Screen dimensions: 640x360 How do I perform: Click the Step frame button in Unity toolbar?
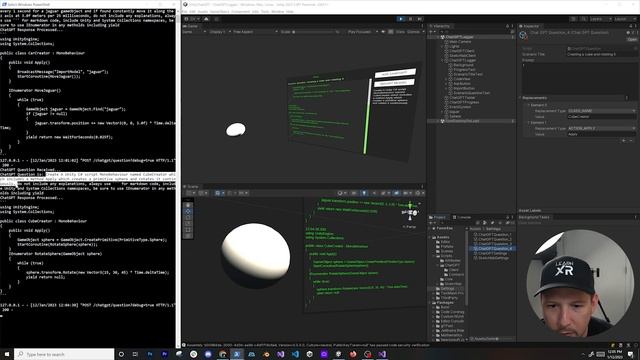pos(419,19)
